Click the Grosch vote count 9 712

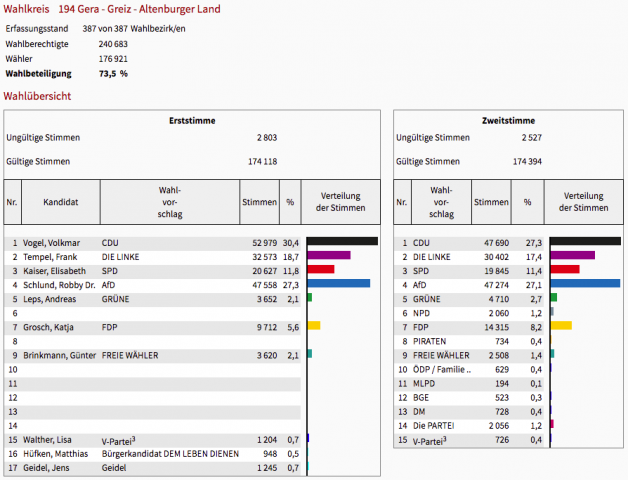coord(267,327)
